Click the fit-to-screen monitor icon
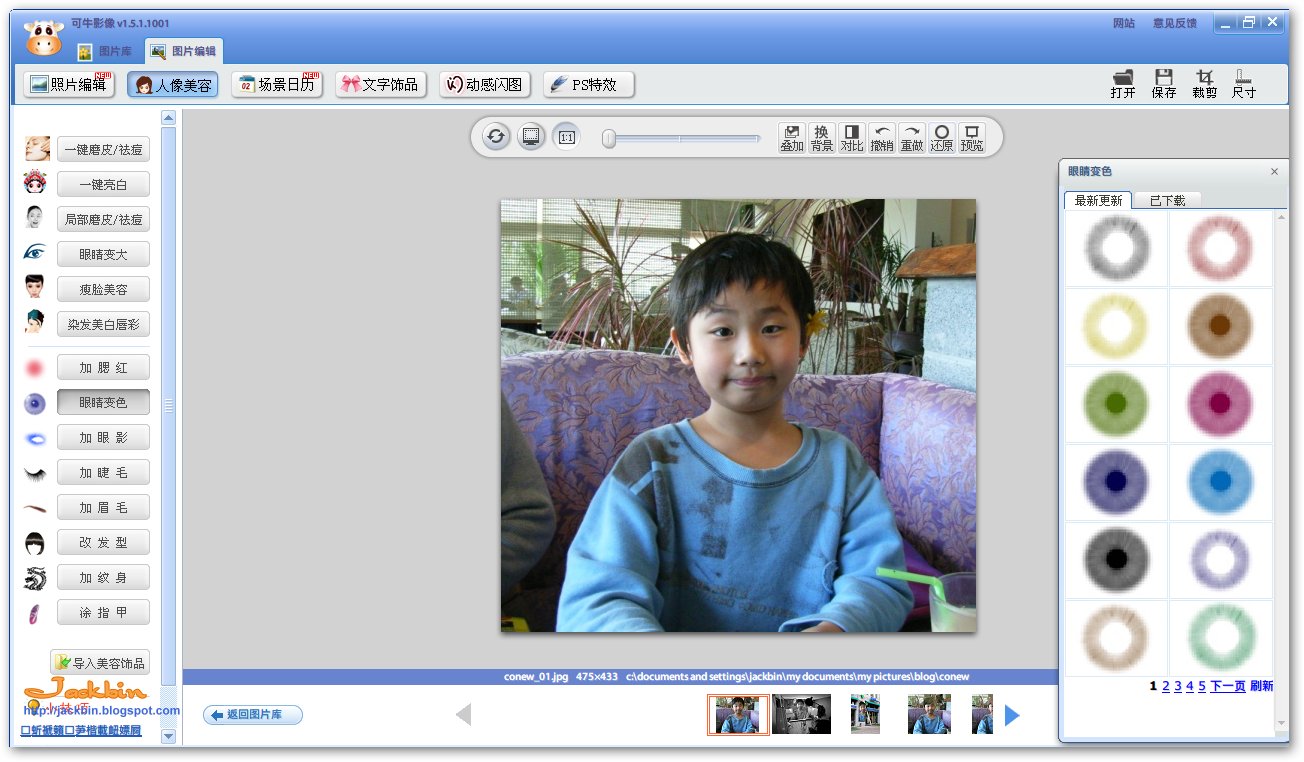Screen dimensions: 1304x762 point(531,137)
